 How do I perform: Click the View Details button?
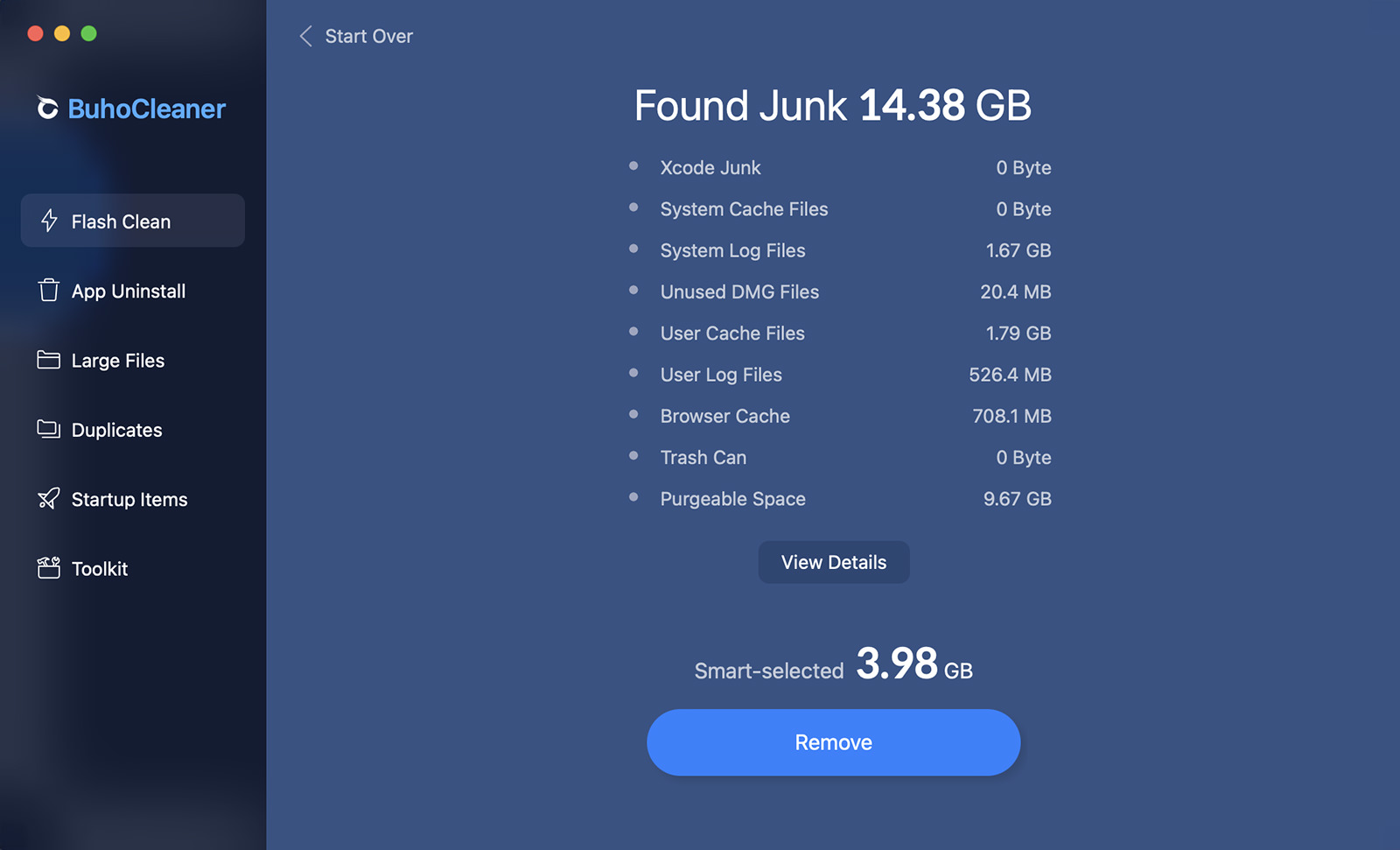pyautogui.click(x=834, y=562)
